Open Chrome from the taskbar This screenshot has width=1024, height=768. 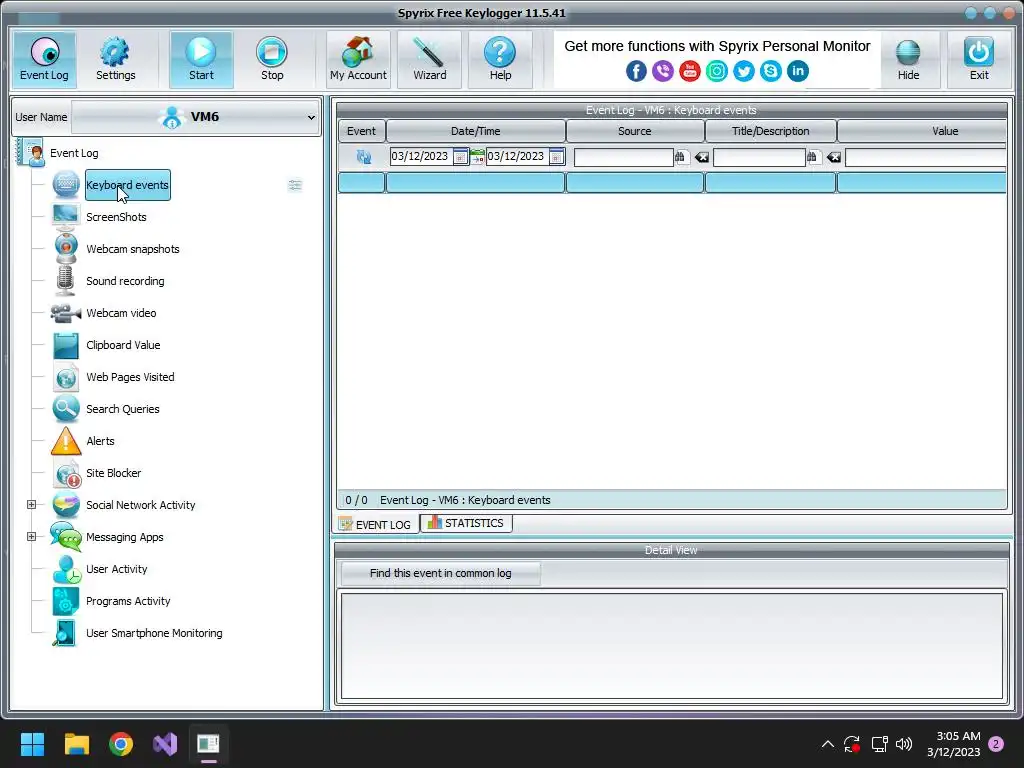click(121, 744)
